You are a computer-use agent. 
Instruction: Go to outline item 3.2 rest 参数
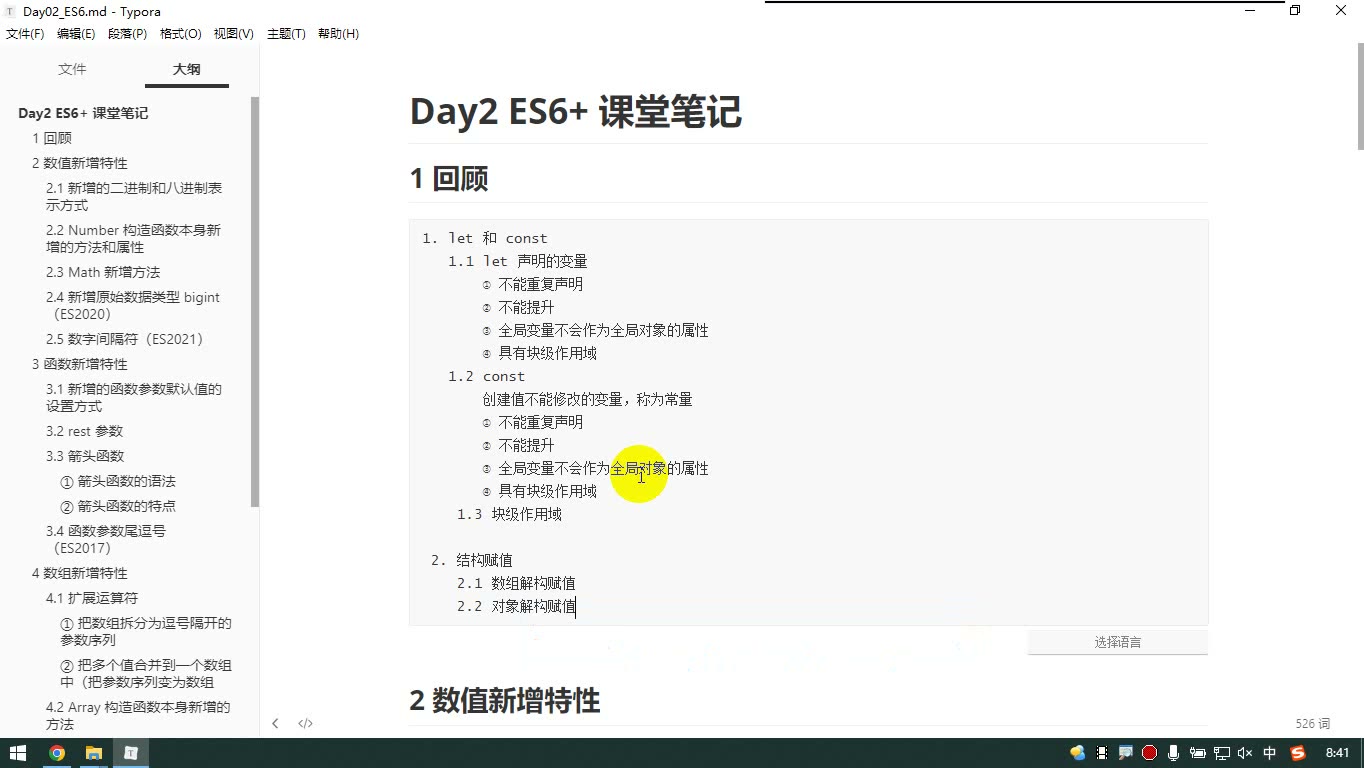click(x=85, y=431)
